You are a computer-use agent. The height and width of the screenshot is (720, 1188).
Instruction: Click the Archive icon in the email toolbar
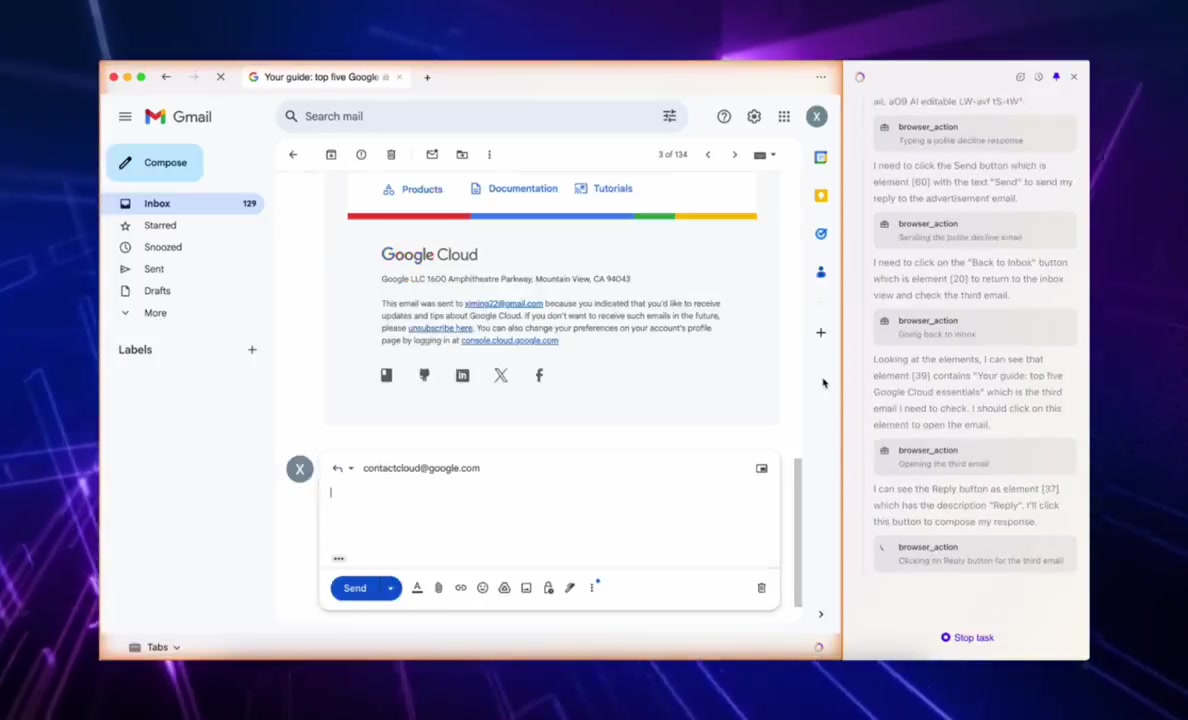click(x=331, y=155)
